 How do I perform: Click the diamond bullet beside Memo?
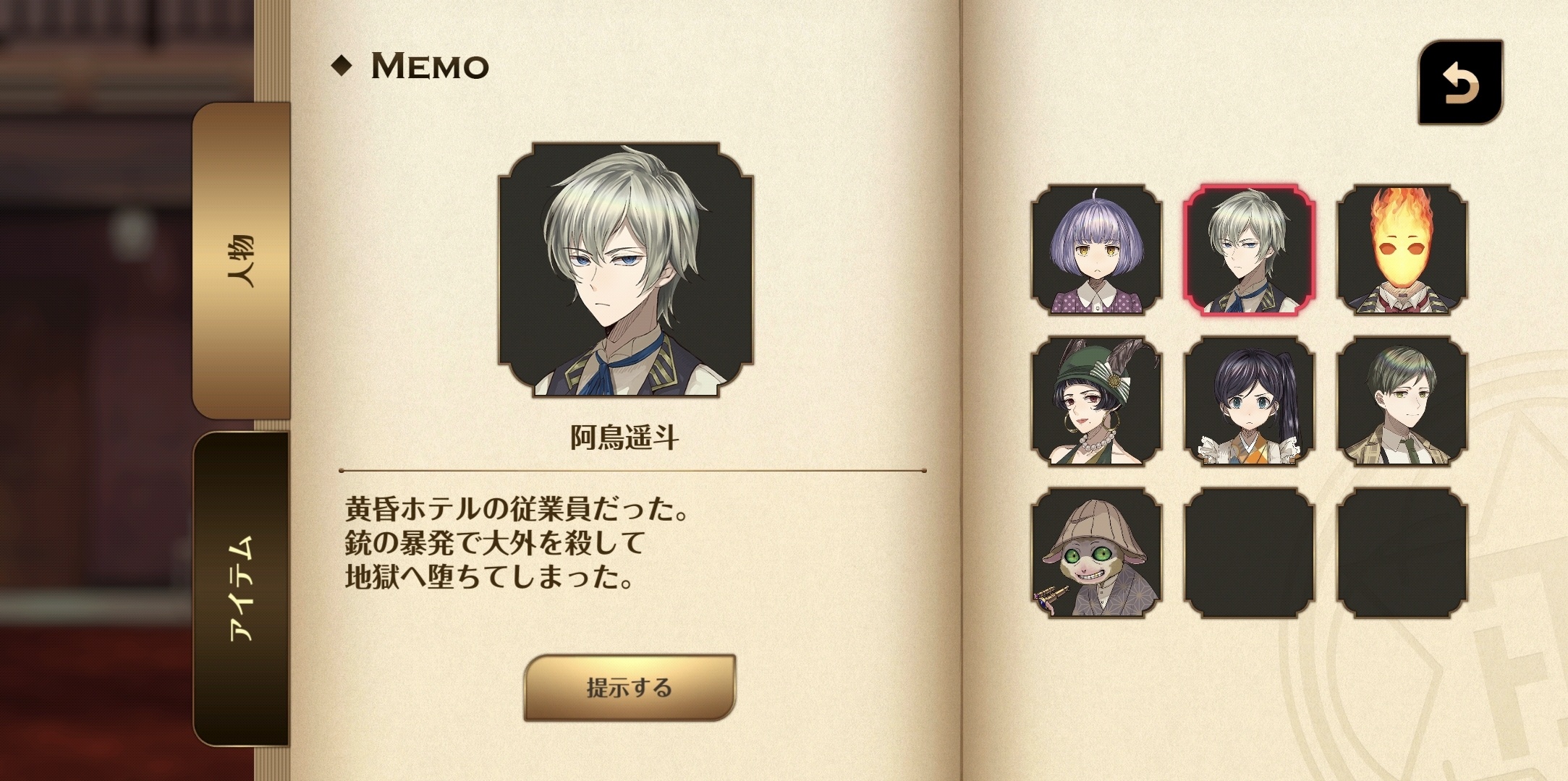[342, 66]
